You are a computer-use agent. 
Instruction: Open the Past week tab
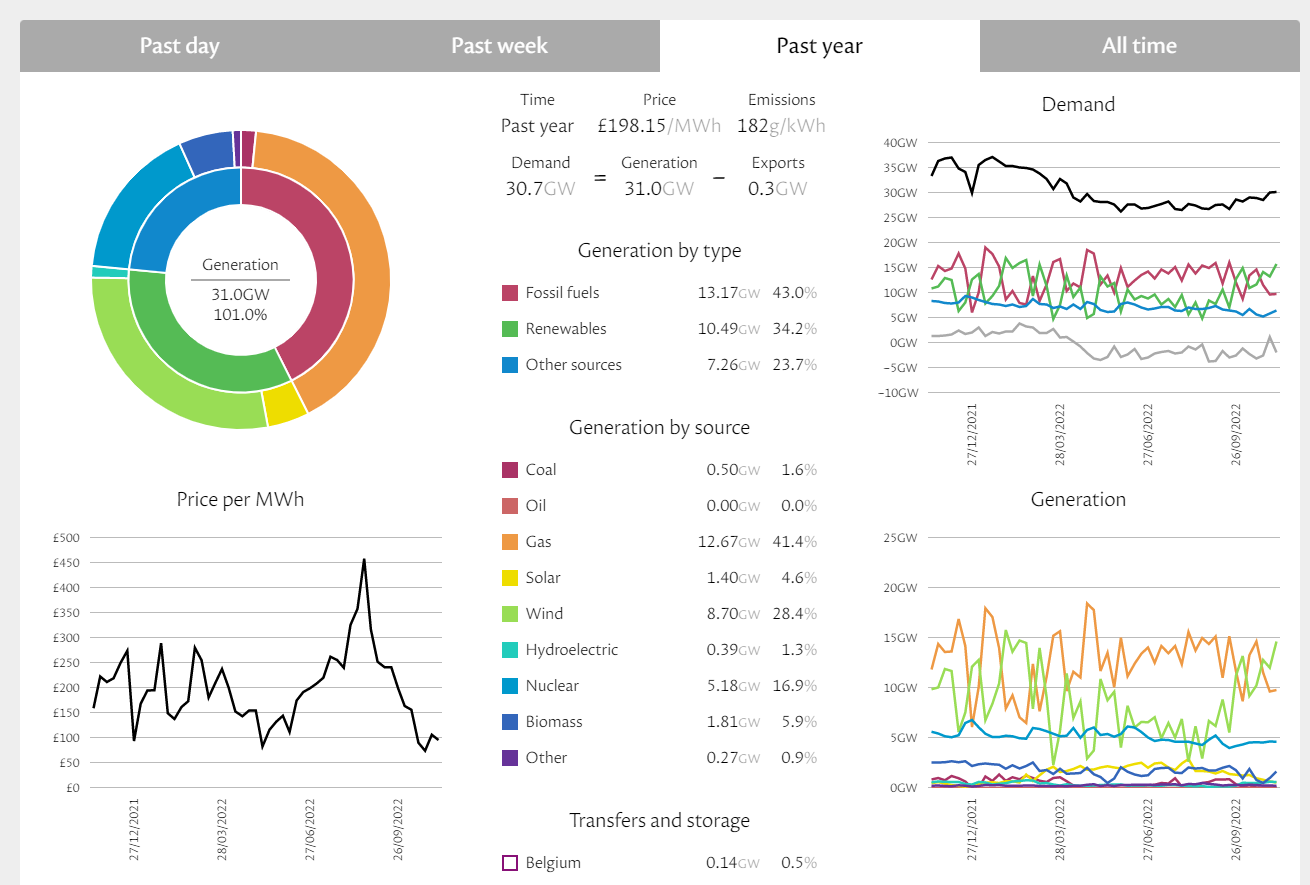click(x=499, y=46)
